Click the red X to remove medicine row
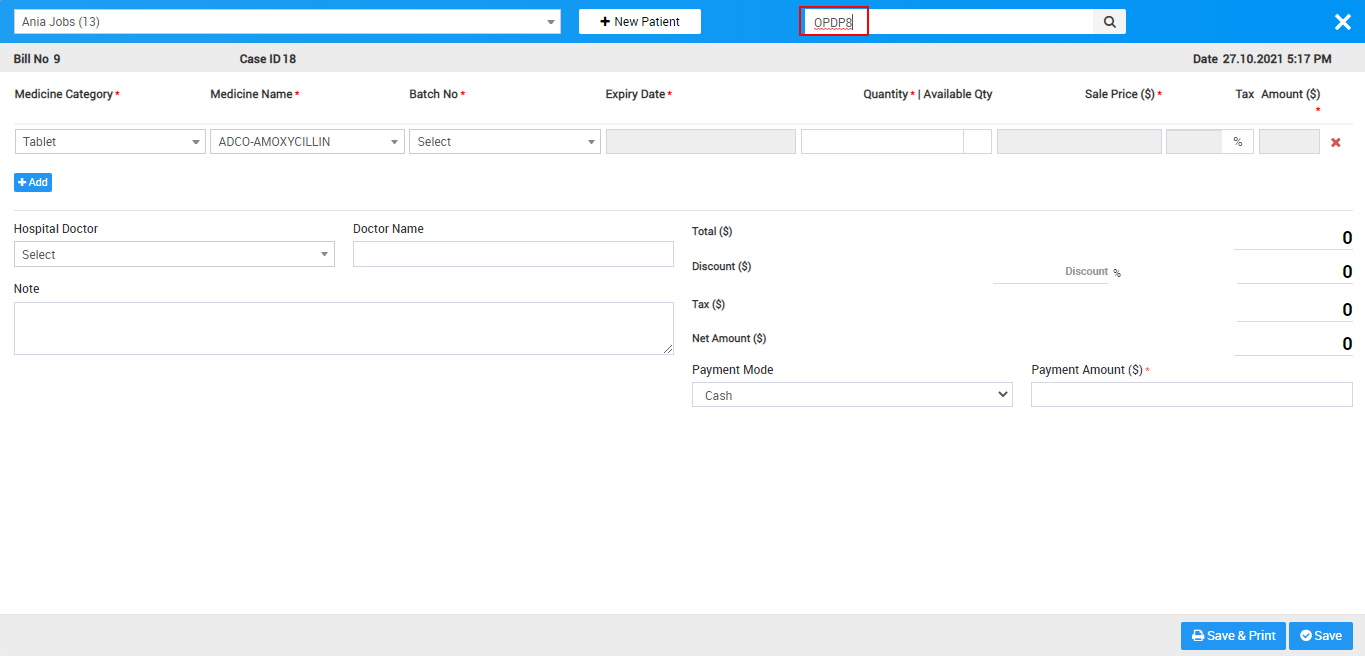 coord(1335,141)
